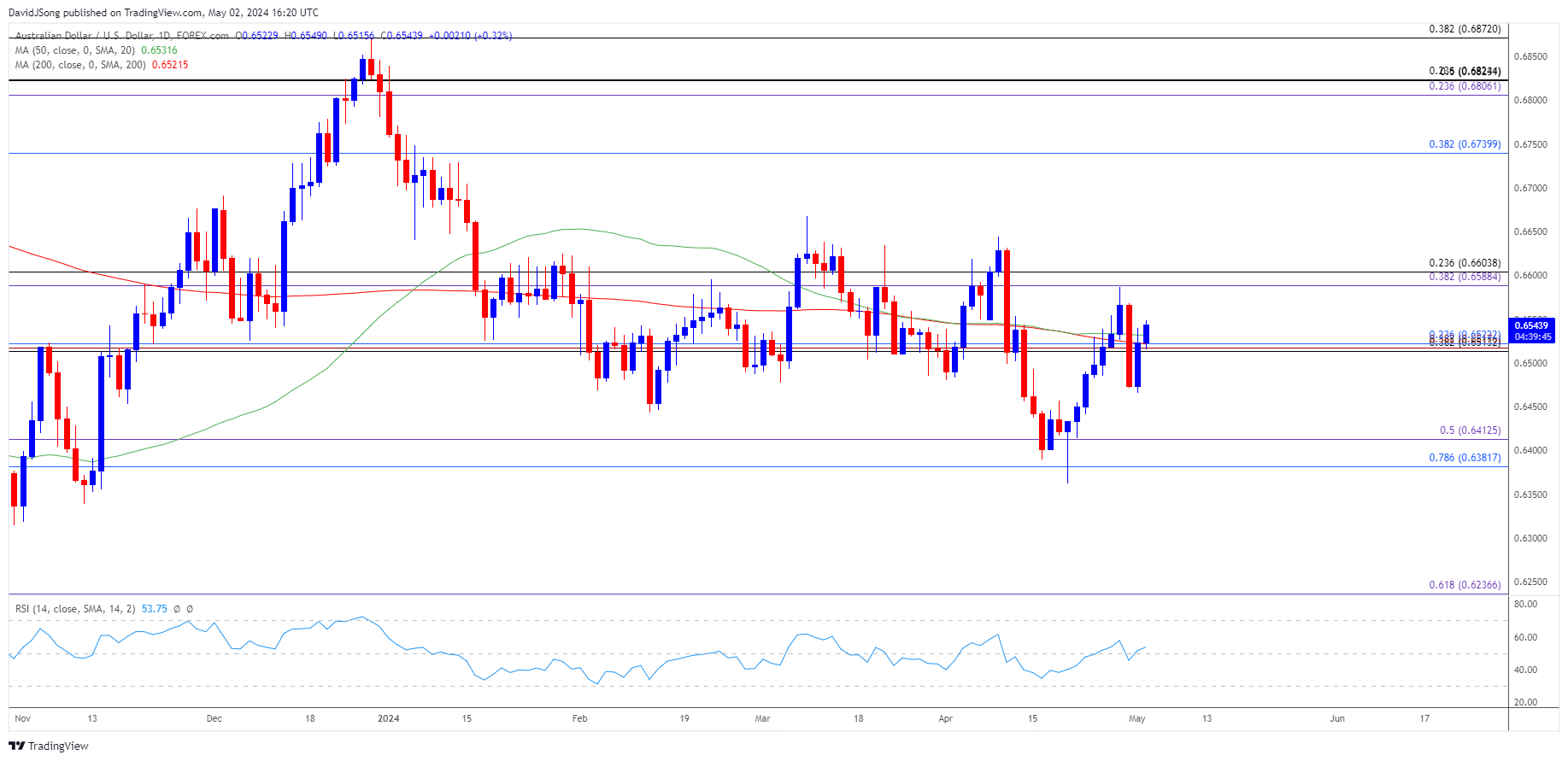The height and width of the screenshot is (761, 1568).
Task: Click the TradingView logo at the bottom
Action: point(49,746)
